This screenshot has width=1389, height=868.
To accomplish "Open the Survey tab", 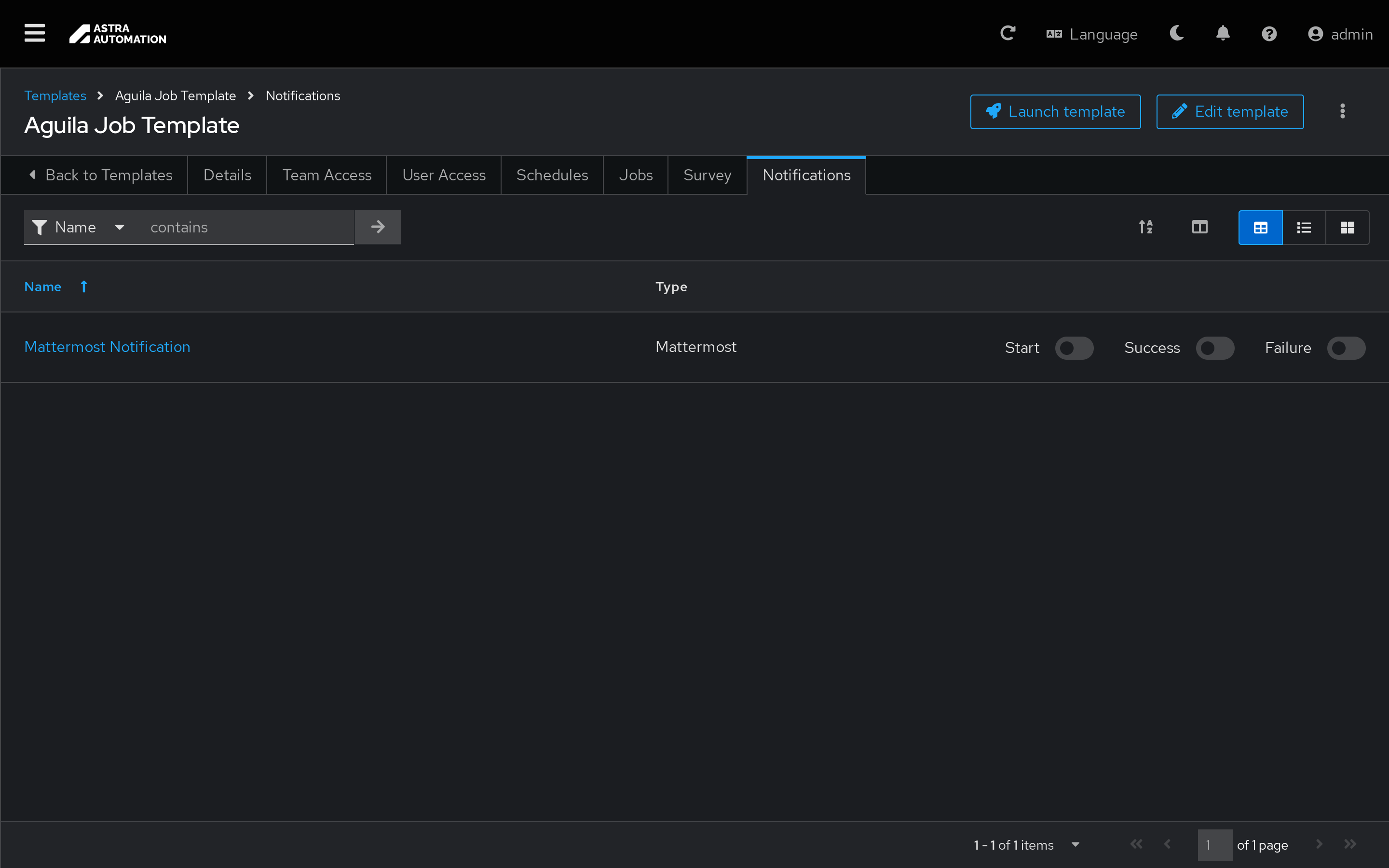I will pyautogui.click(x=707, y=175).
